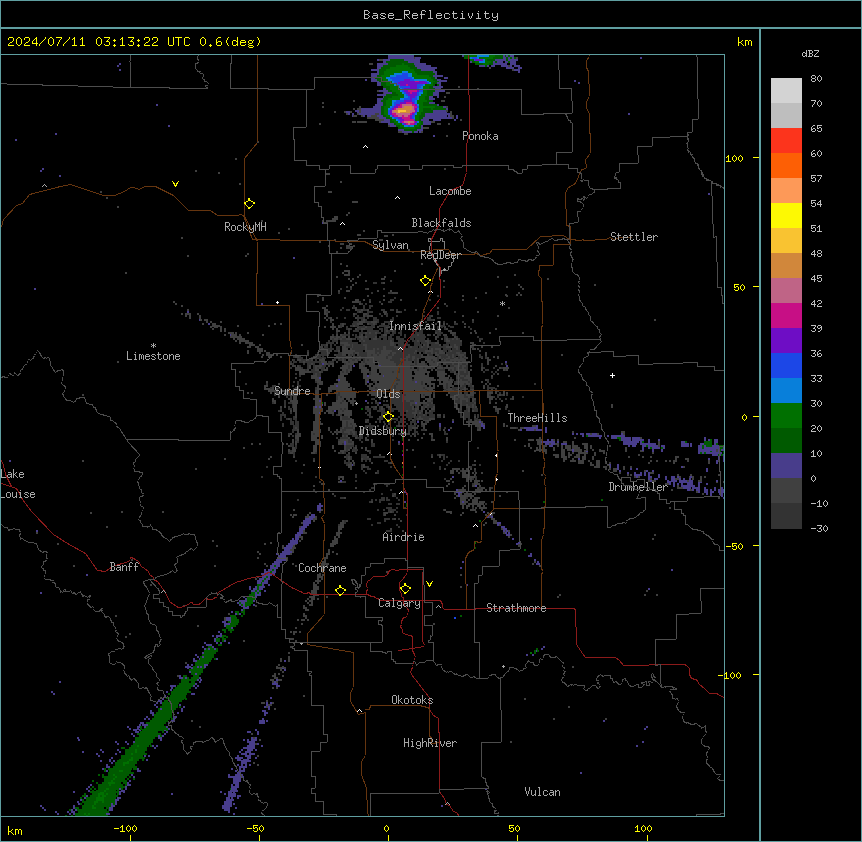
Task: Click the yellow diamond marker below Olds
Action: [x=389, y=417]
